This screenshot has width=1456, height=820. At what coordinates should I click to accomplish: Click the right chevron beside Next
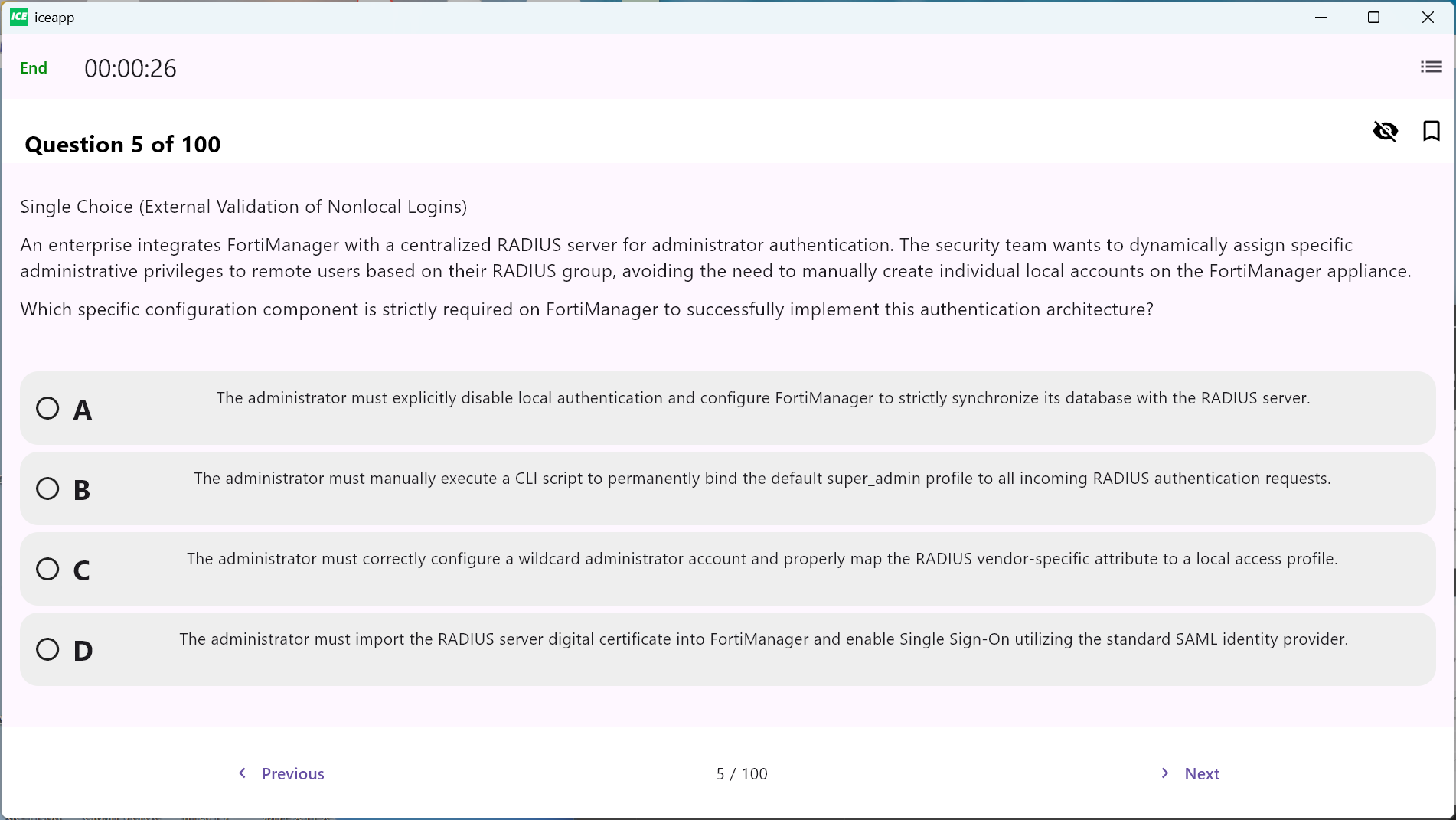[1165, 773]
